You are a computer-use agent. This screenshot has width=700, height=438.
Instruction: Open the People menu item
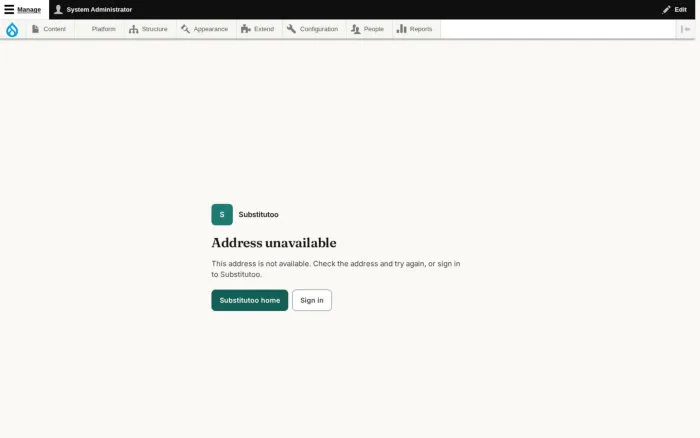pos(369,29)
